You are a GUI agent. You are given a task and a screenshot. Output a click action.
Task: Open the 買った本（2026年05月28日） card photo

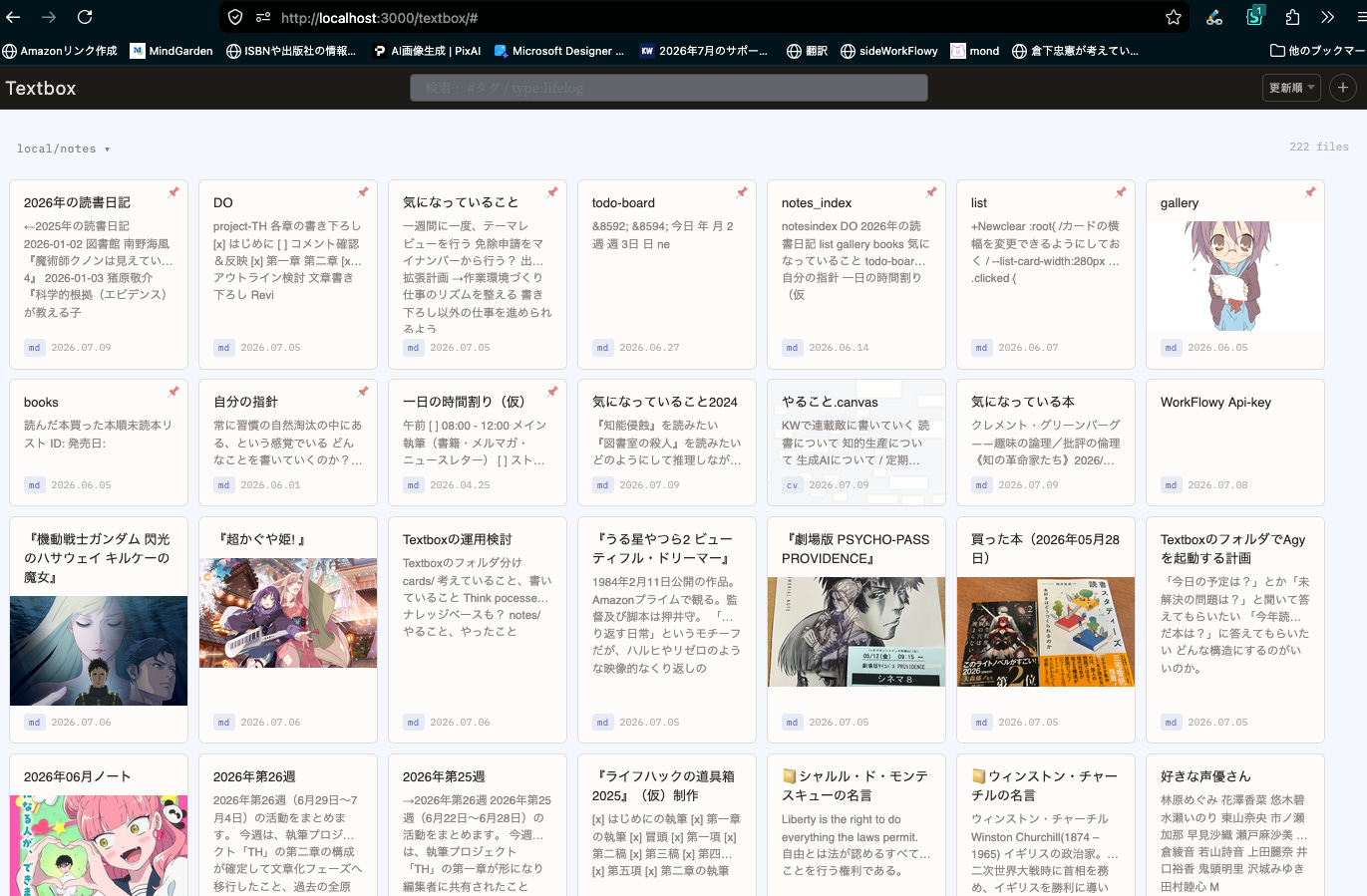1046,632
